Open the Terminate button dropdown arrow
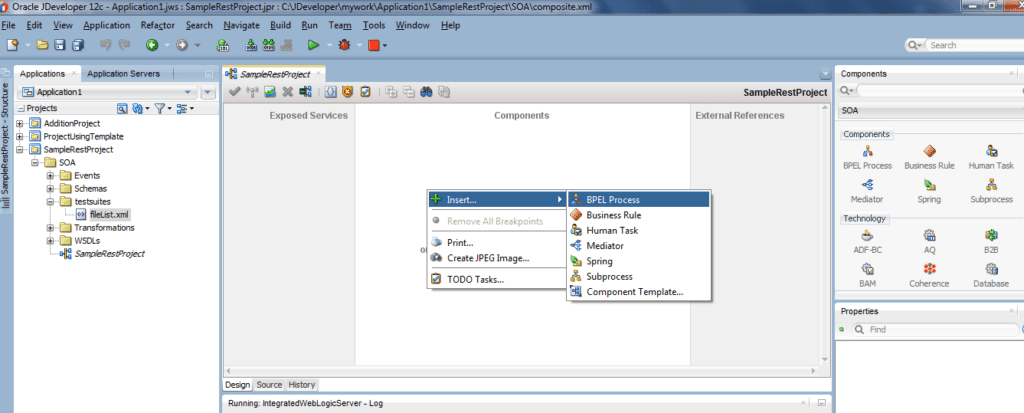Viewport: 1024px width, 413px height. tap(385, 46)
